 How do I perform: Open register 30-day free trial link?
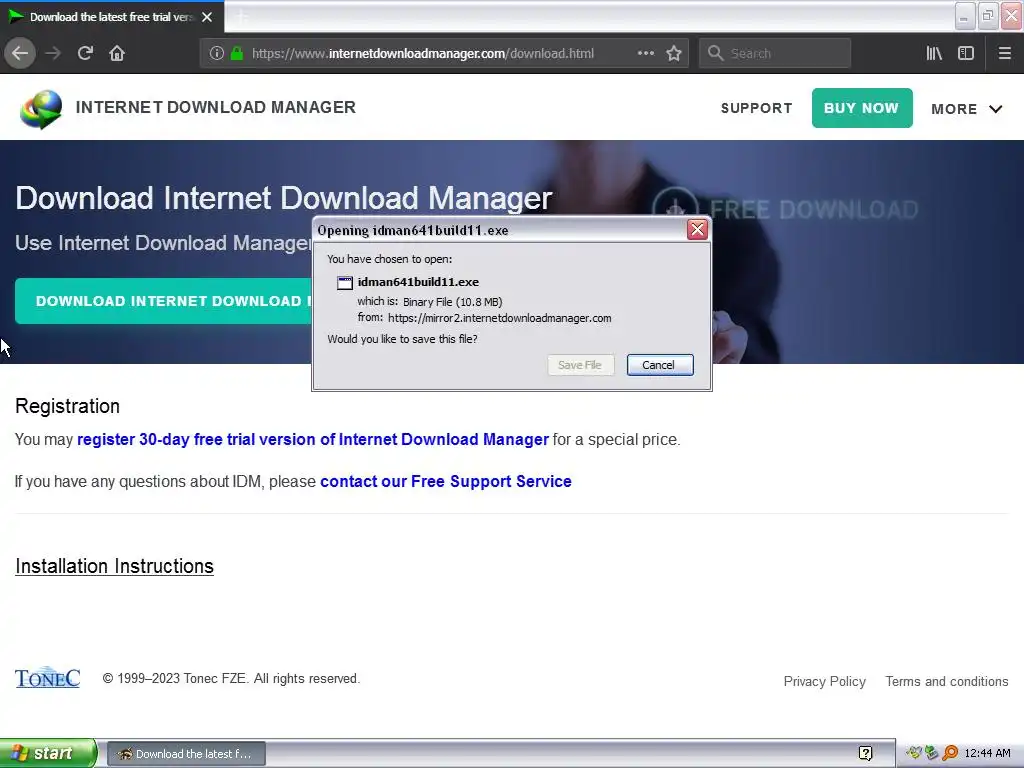coord(313,440)
